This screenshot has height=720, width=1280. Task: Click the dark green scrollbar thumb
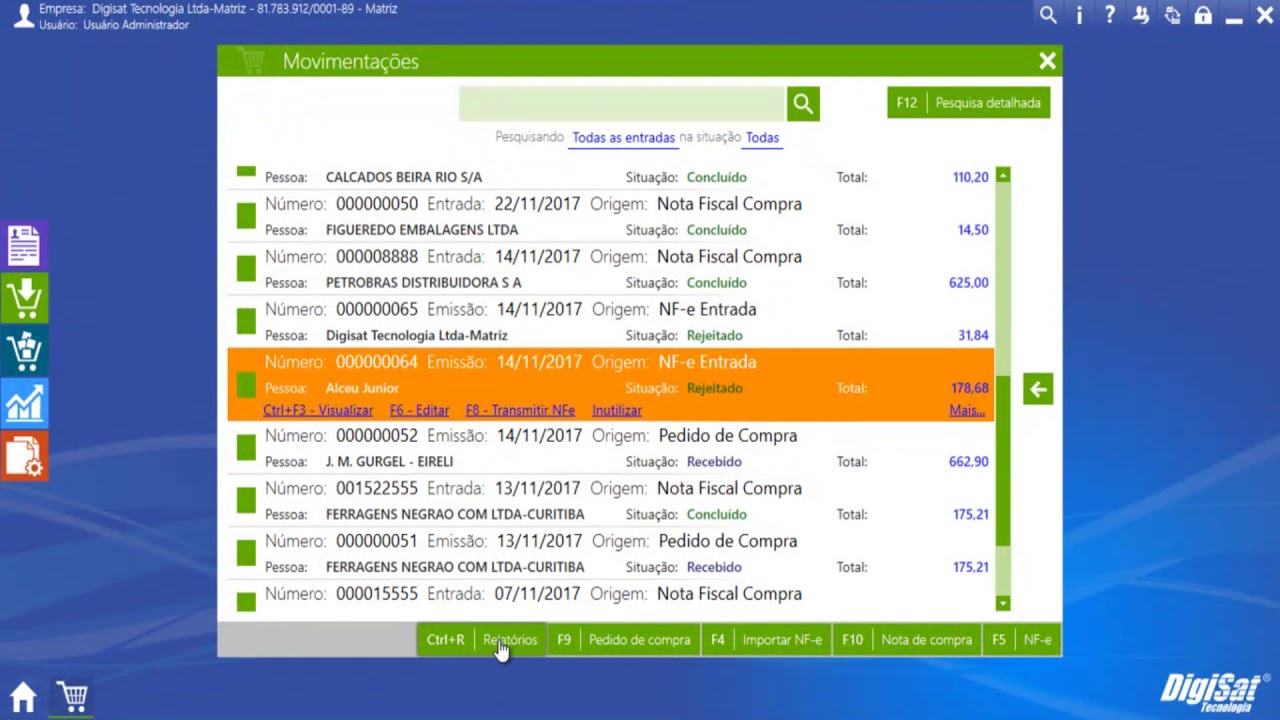coord(1003,463)
